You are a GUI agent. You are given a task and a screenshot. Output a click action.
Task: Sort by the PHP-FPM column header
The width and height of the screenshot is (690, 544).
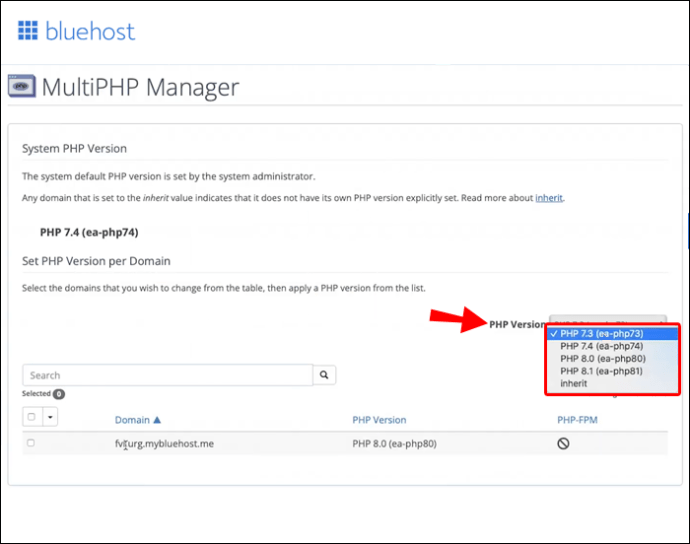577,420
